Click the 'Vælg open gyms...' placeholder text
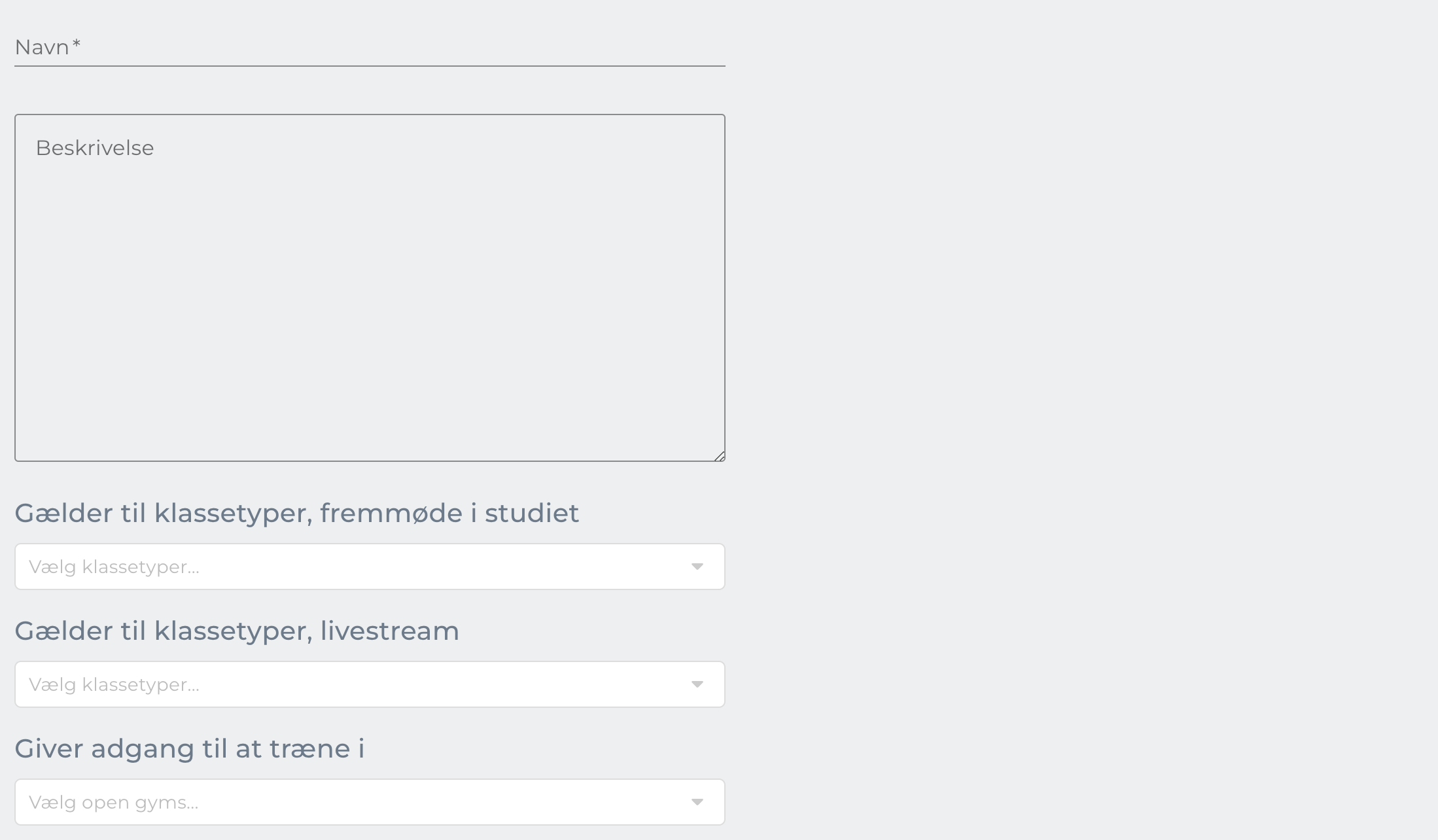 [x=114, y=803]
